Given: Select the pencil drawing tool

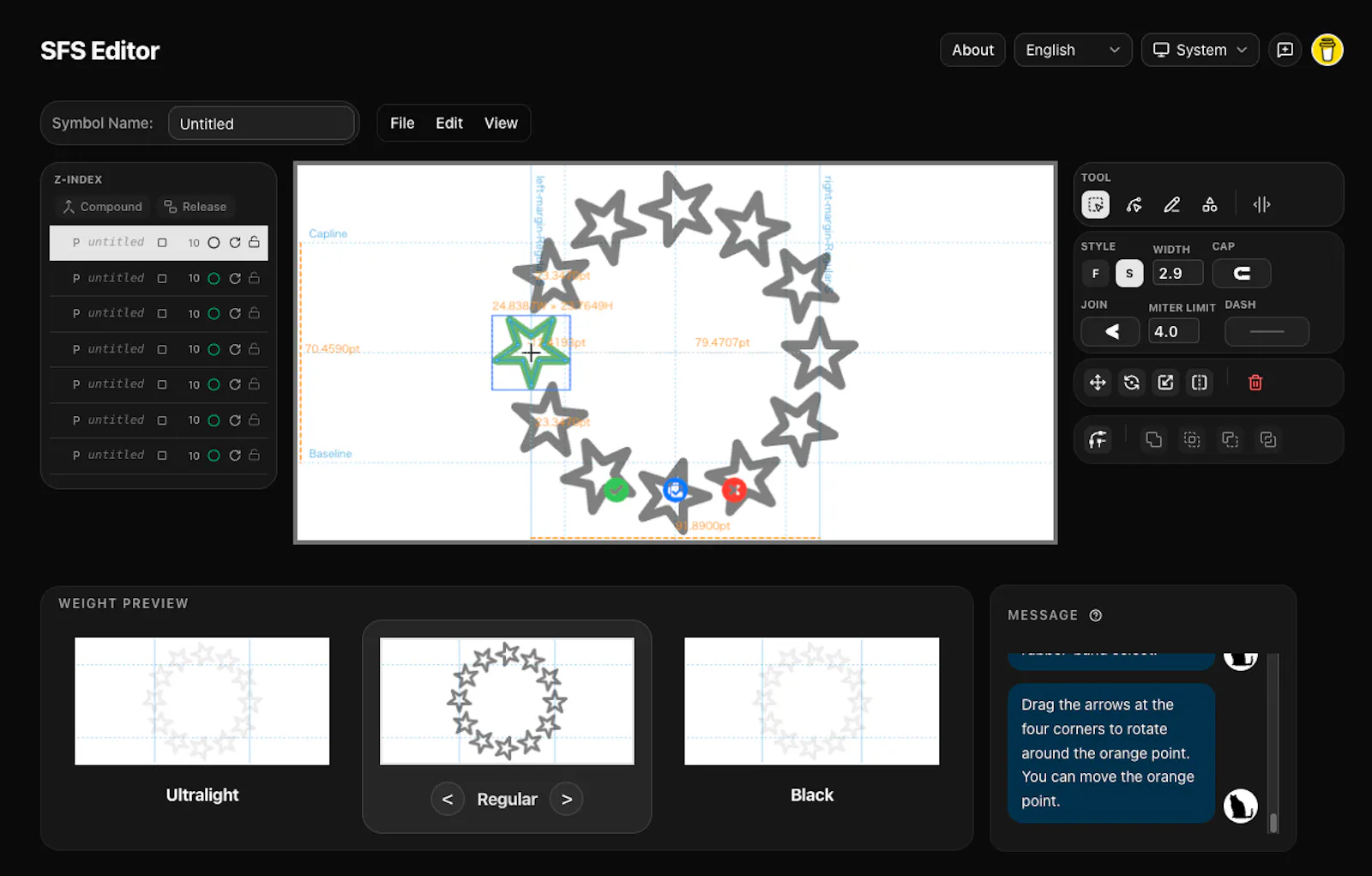Looking at the screenshot, I should click(x=1171, y=204).
